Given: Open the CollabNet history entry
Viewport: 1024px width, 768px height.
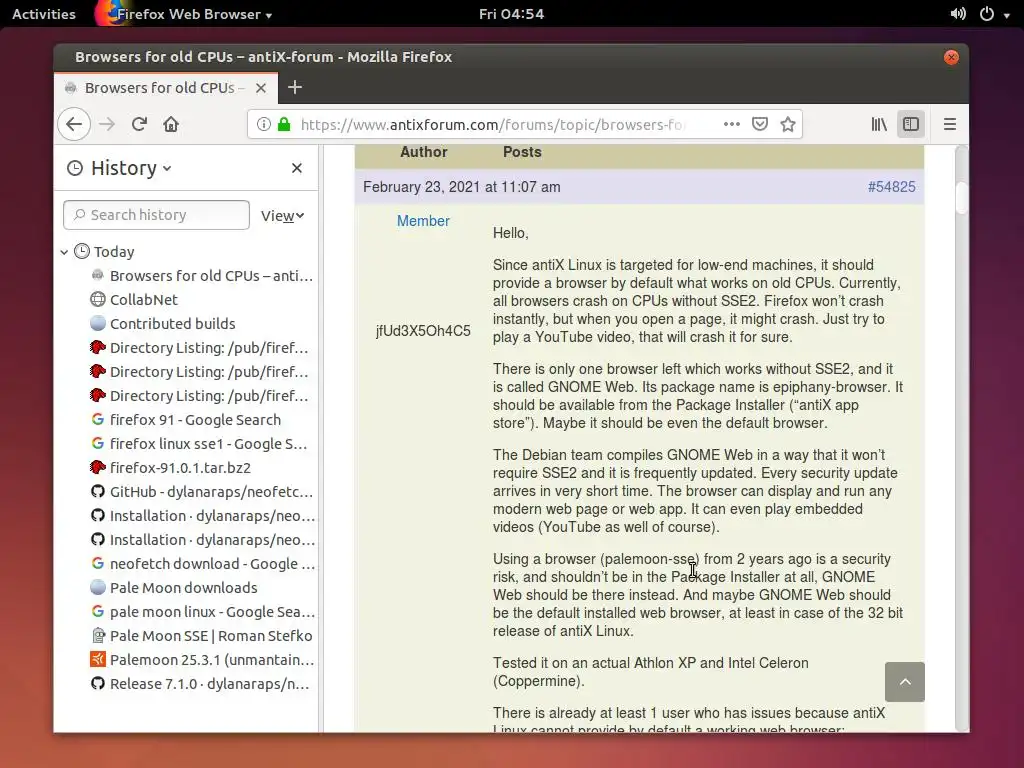Looking at the screenshot, I should point(135,300).
